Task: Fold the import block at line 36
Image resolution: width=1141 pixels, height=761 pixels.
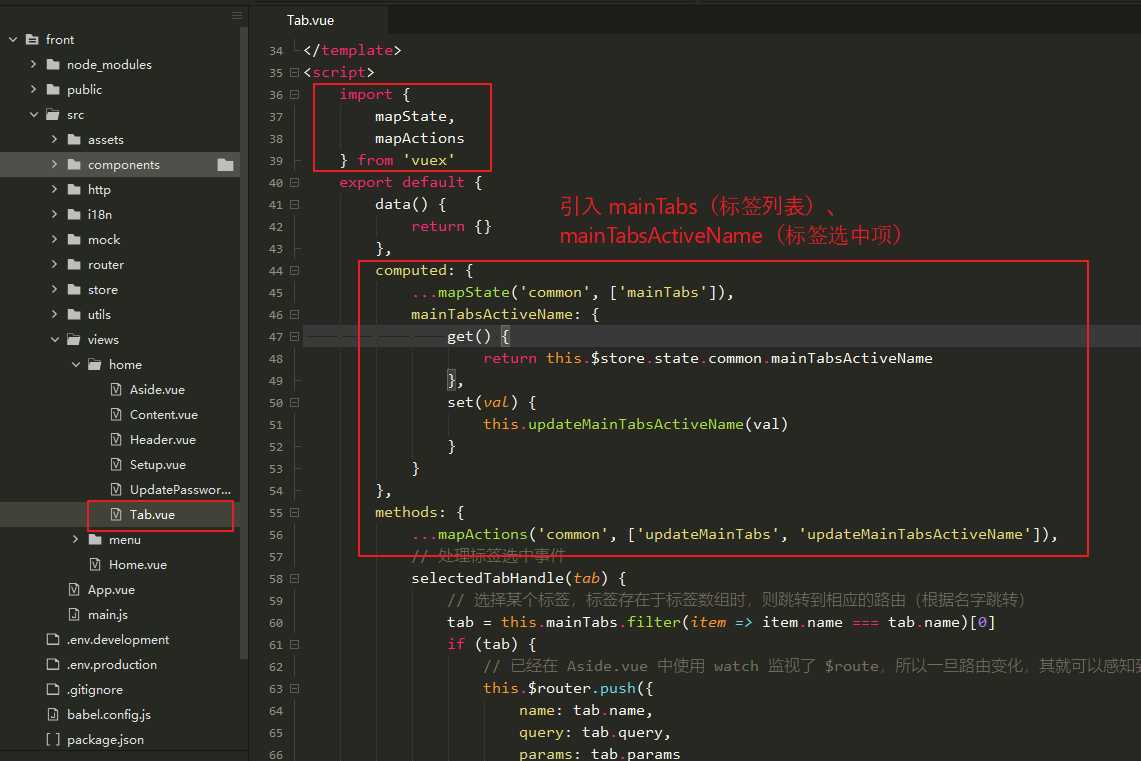Action: (294, 95)
